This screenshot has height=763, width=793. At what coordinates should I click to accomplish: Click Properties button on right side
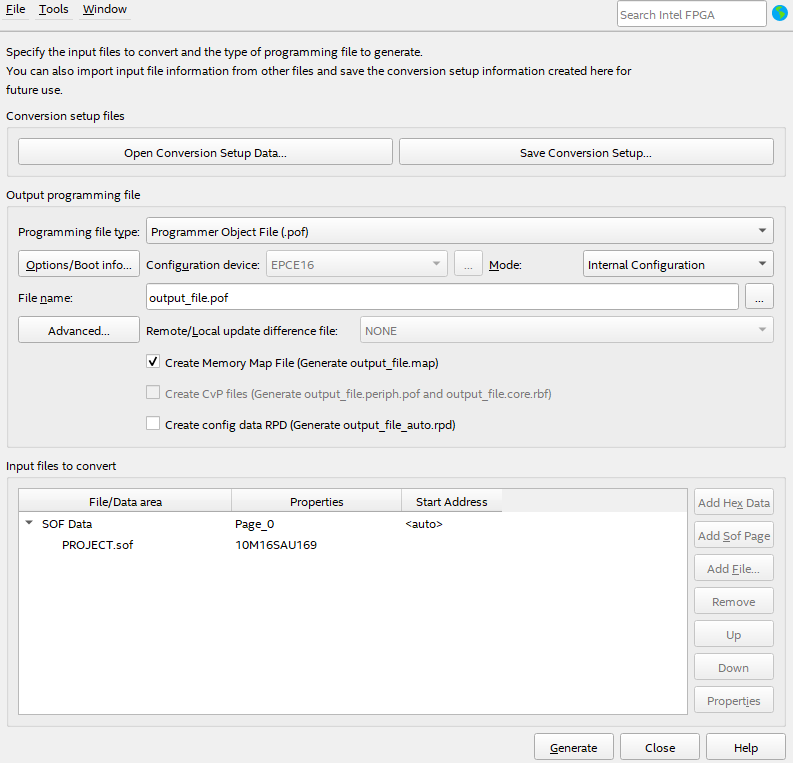point(734,700)
